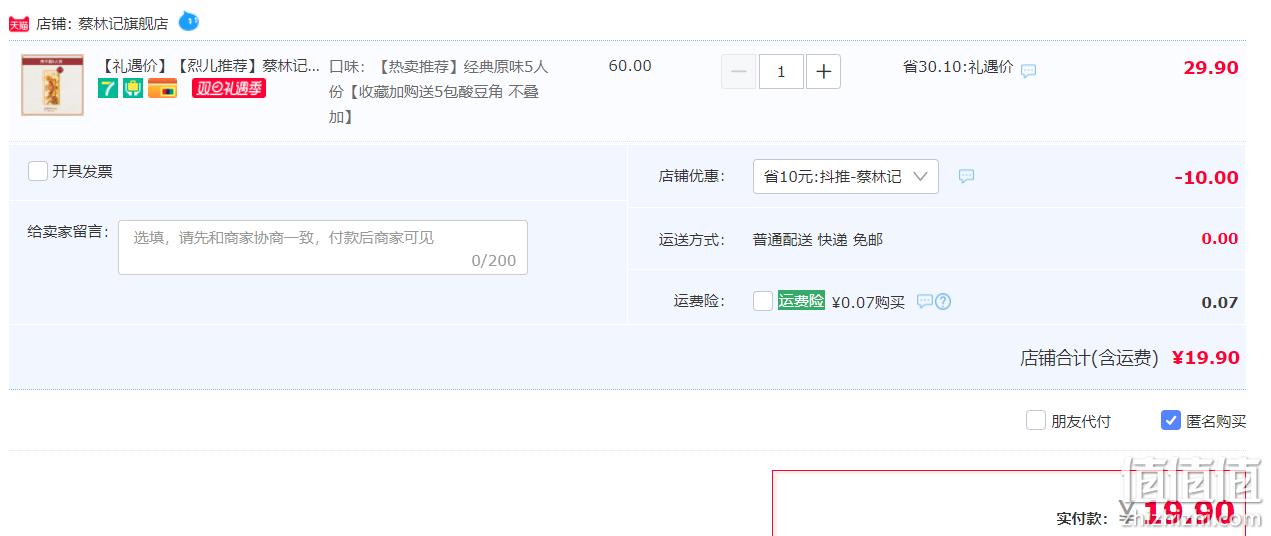The height and width of the screenshot is (536, 1271).
Task: Check the 朋友代付 checkbox
Action: 1036,420
